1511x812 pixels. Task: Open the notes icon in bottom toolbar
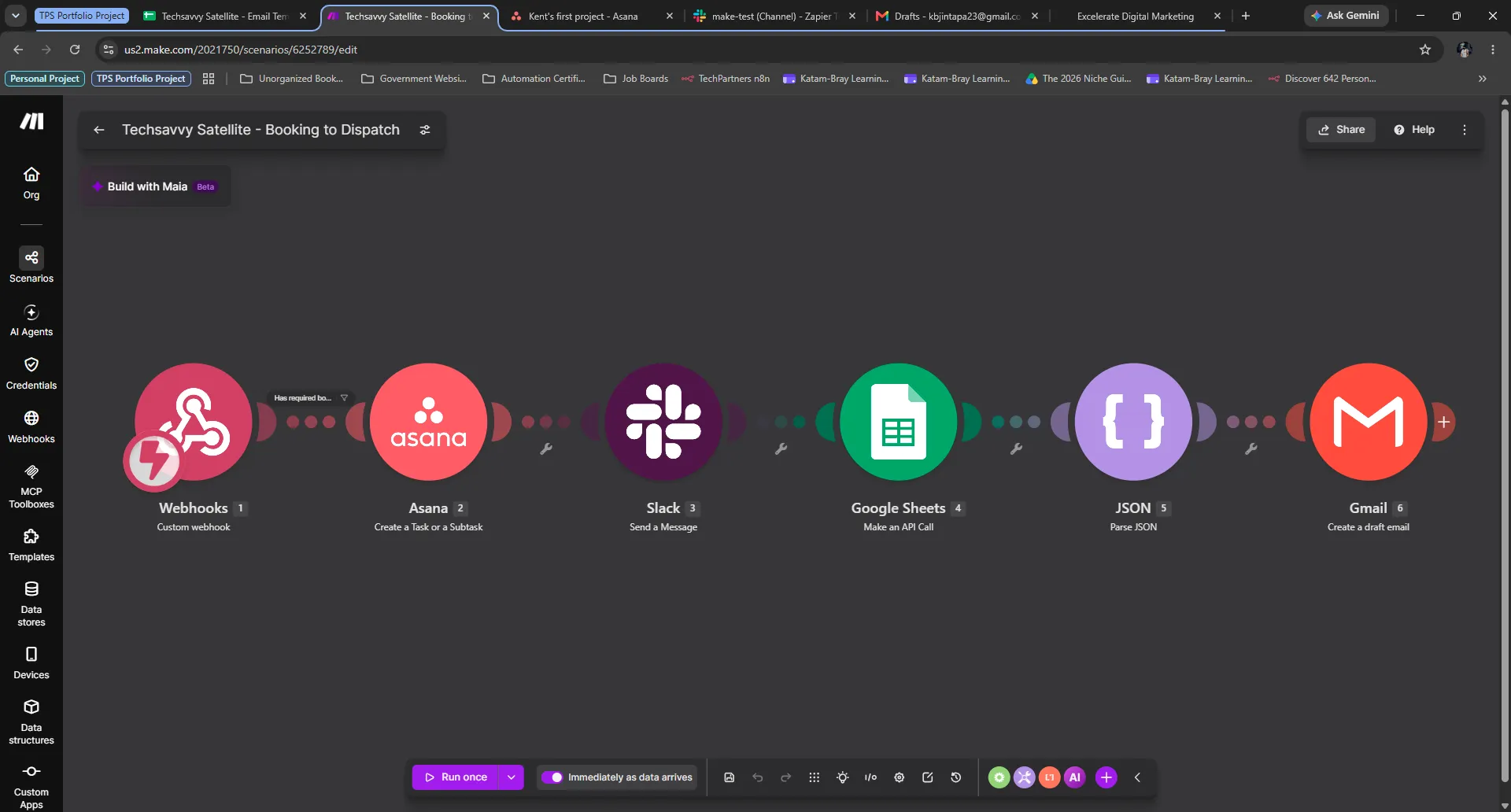coord(928,777)
